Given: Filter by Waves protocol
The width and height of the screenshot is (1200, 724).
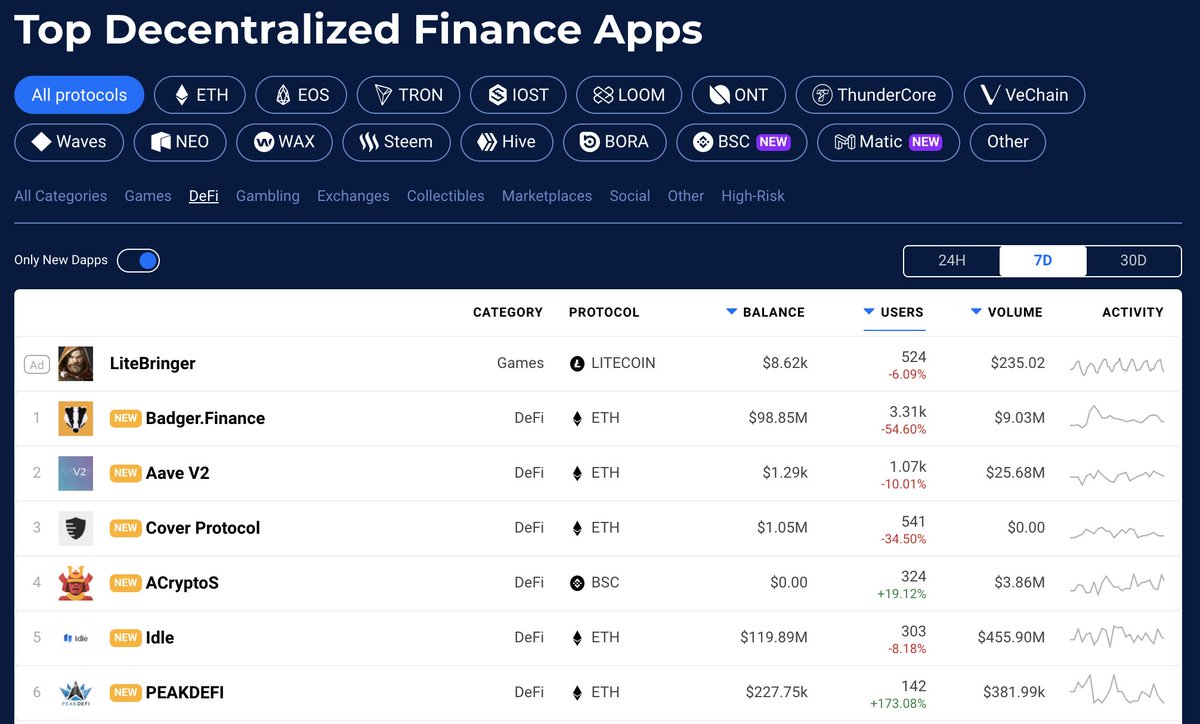Looking at the screenshot, I should [x=69, y=142].
